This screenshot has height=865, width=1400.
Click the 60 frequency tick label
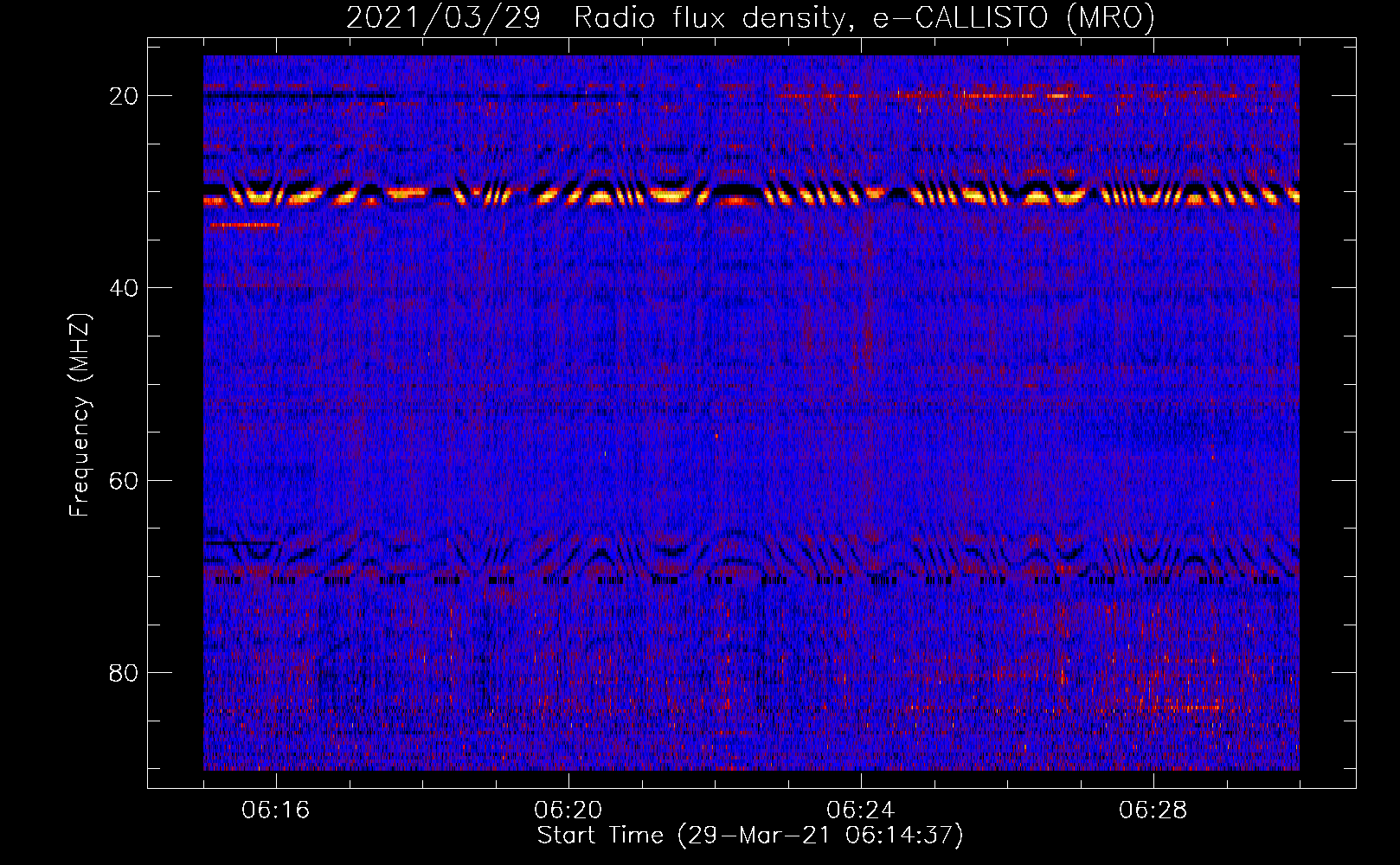pos(124,480)
